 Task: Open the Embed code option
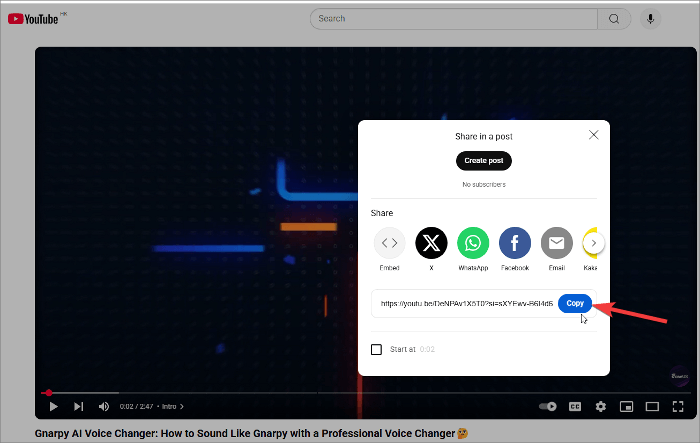389,243
